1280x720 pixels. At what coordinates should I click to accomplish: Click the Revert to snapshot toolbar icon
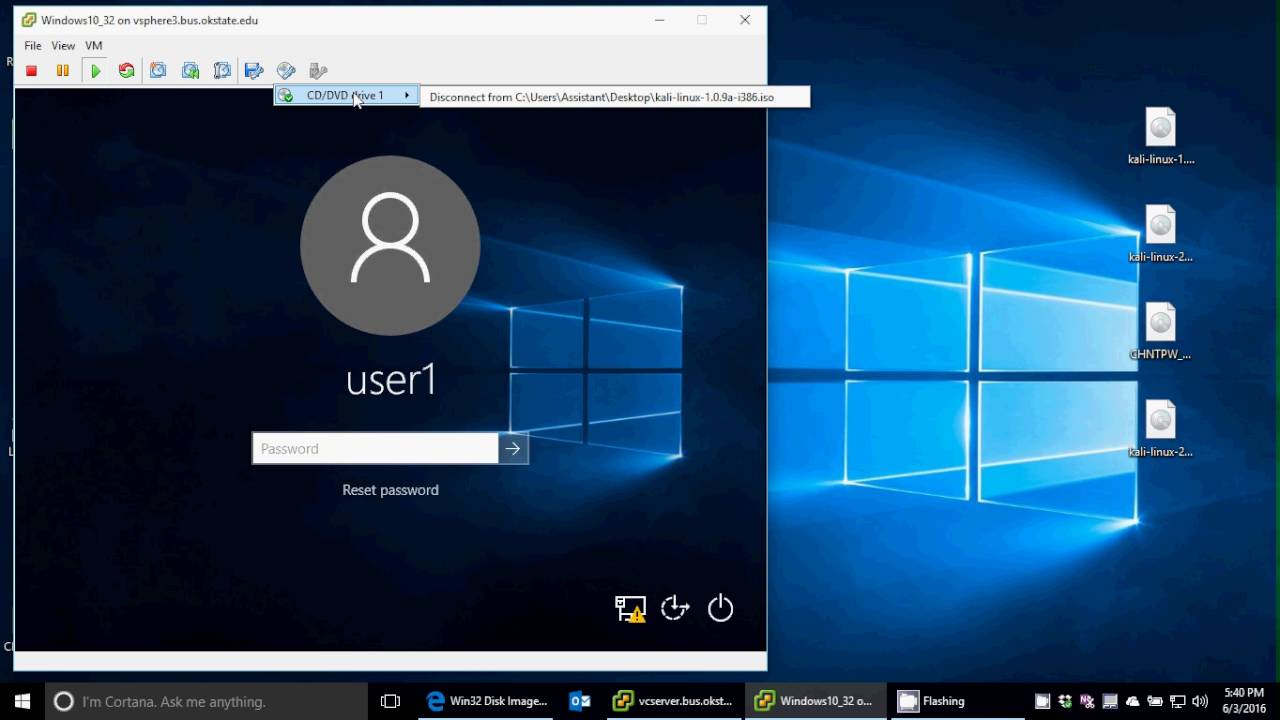click(190, 71)
